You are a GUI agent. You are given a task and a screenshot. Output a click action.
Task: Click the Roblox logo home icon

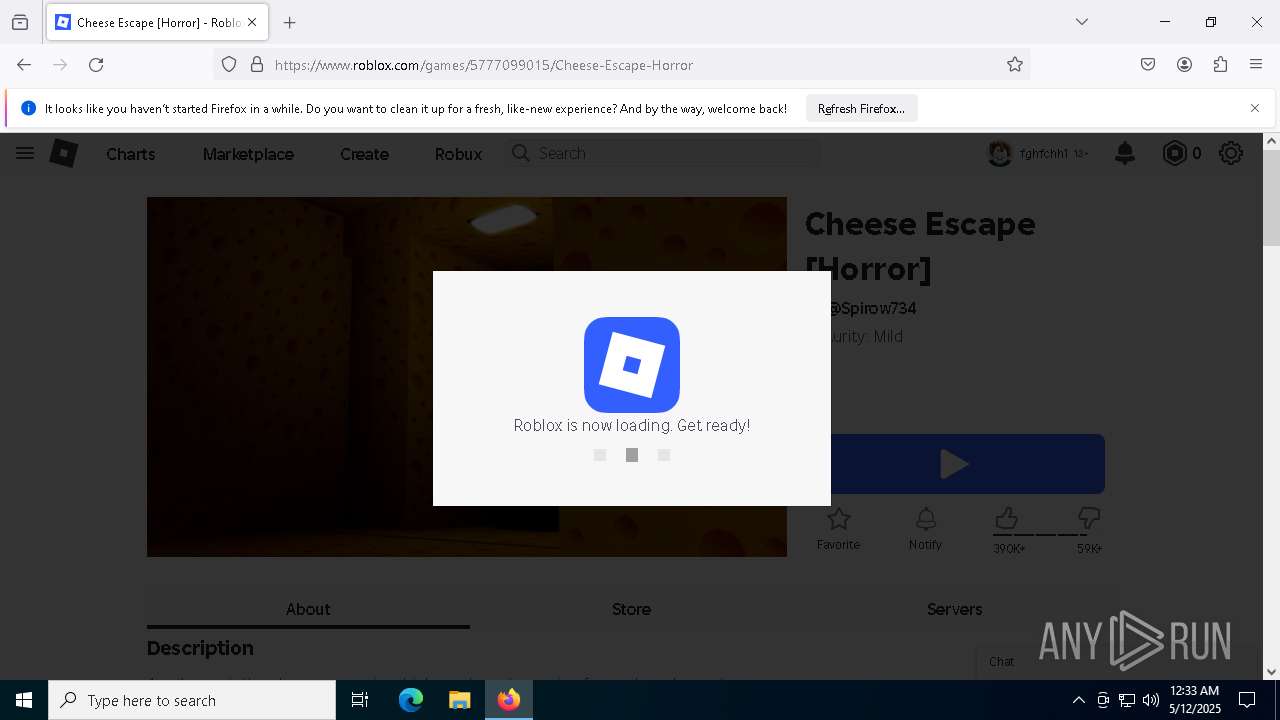(x=64, y=153)
